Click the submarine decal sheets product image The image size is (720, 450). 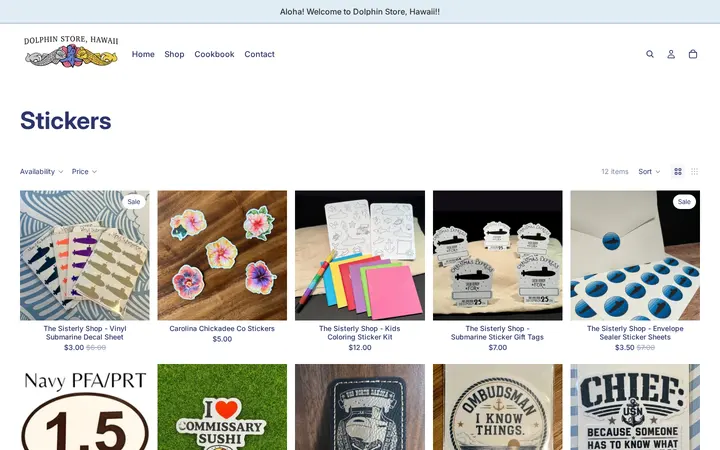pos(84,255)
